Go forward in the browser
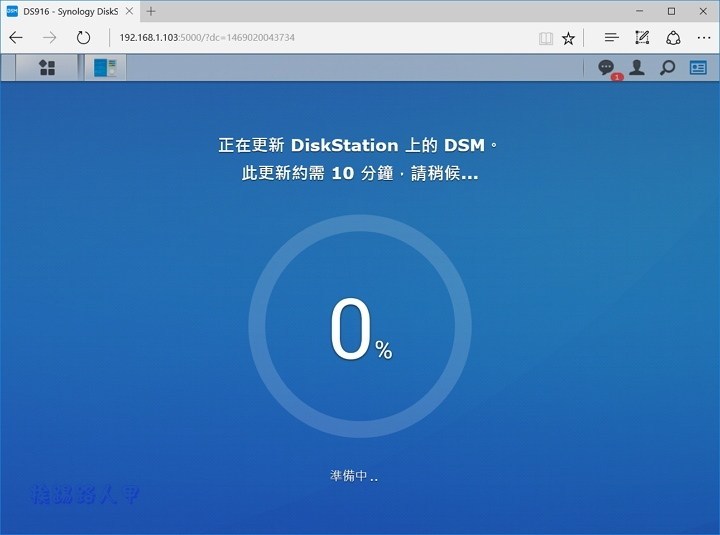The height and width of the screenshot is (535, 720). click(x=49, y=38)
